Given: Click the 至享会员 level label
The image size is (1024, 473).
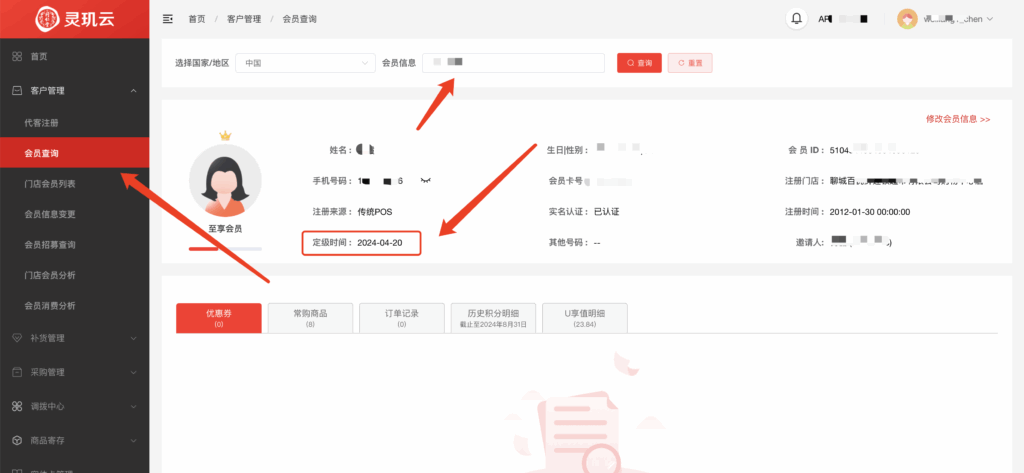Looking at the screenshot, I should click(x=225, y=229).
